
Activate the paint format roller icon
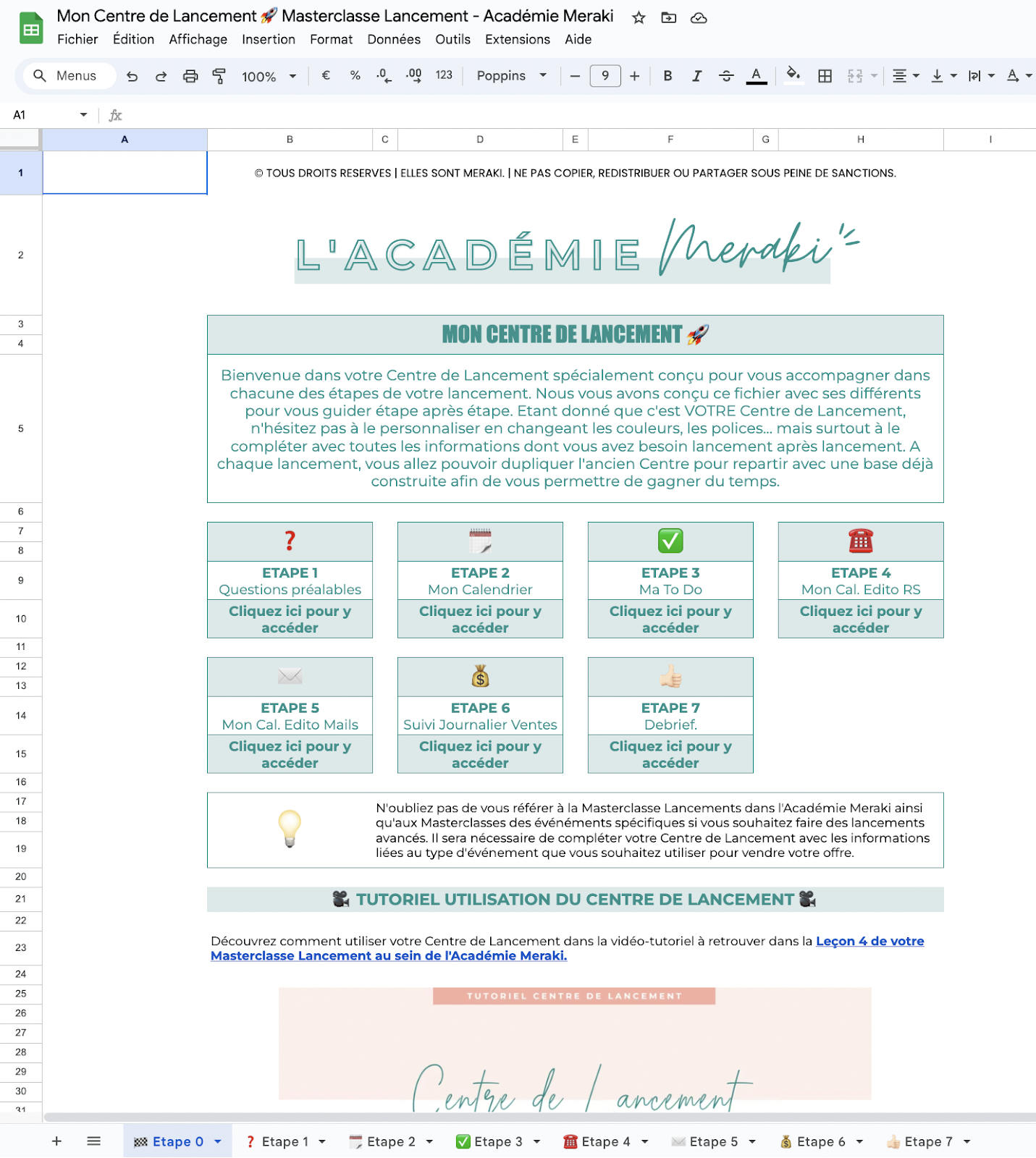click(x=219, y=76)
